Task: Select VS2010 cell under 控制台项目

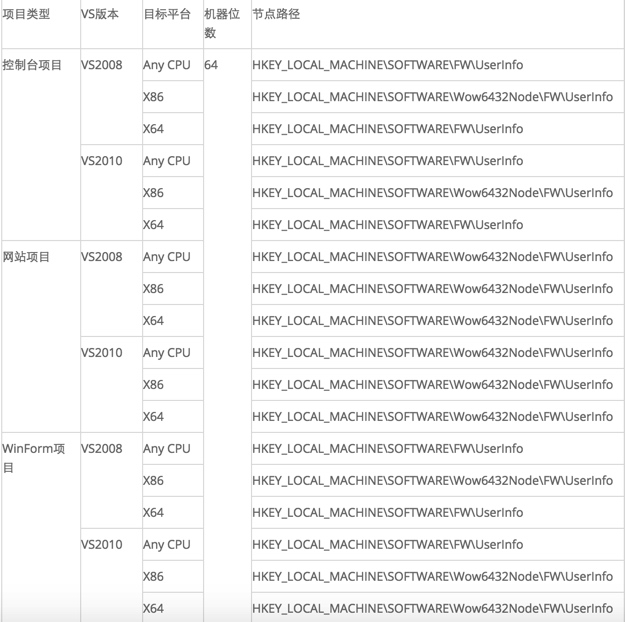Action: click(111, 193)
